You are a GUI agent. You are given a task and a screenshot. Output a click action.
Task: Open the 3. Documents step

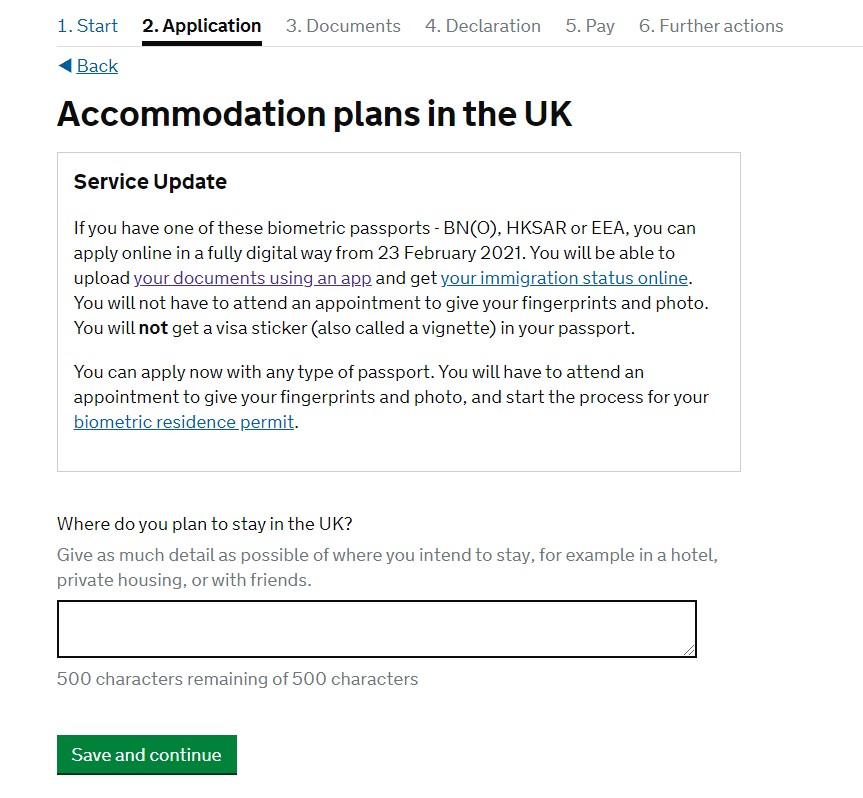pos(343,26)
